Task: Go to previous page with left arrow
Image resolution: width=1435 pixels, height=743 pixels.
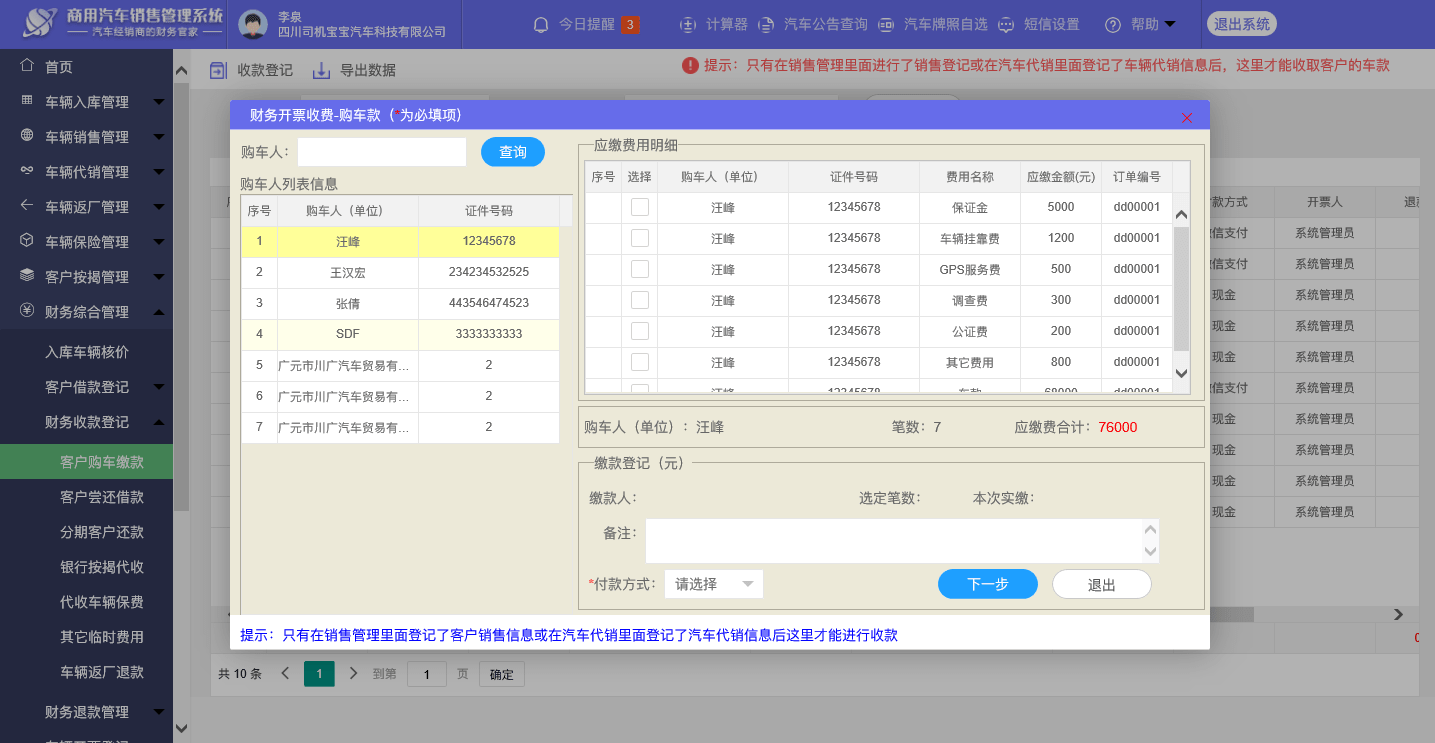Action: [x=285, y=673]
